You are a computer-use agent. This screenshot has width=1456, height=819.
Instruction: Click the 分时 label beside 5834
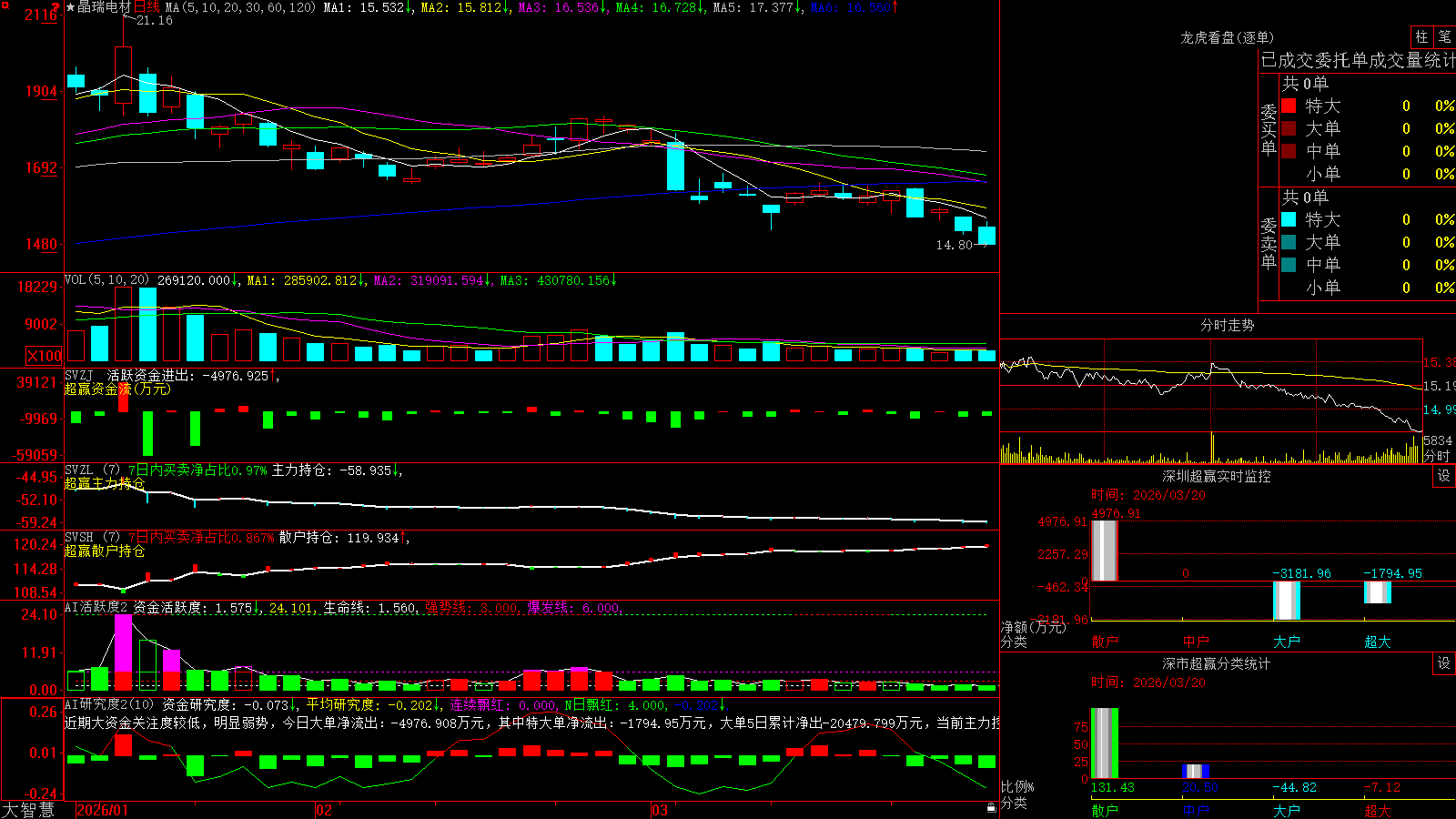pyautogui.click(x=1437, y=456)
